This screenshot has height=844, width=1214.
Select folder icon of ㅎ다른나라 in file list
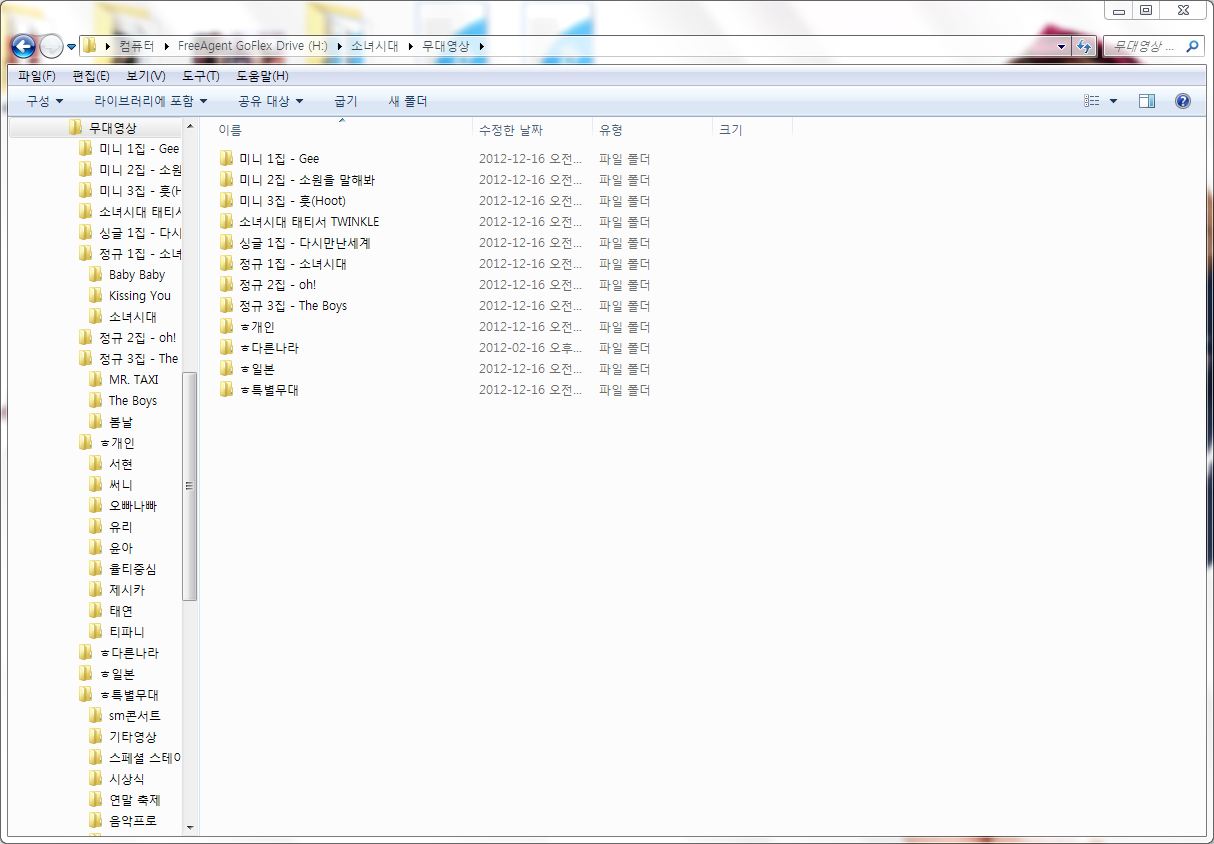pyautogui.click(x=227, y=347)
